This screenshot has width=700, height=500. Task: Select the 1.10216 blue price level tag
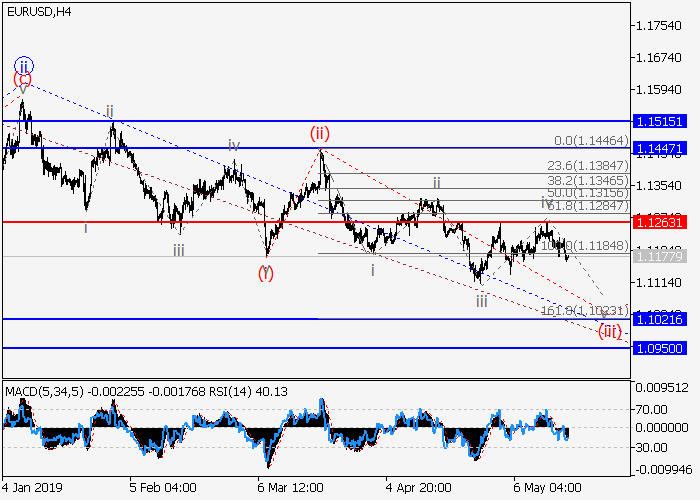point(664,319)
